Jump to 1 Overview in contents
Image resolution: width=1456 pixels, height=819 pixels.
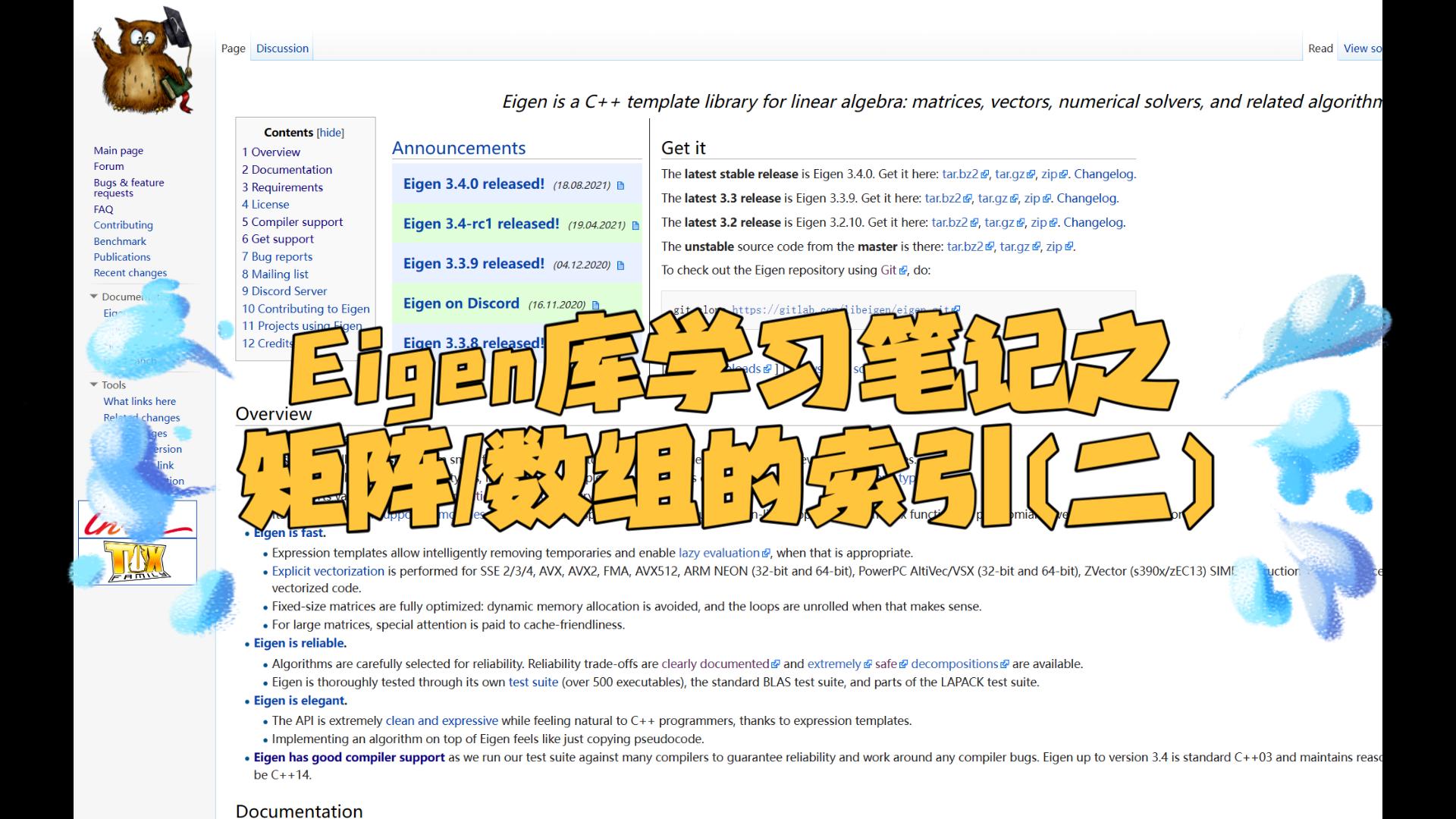pos(271,152)
